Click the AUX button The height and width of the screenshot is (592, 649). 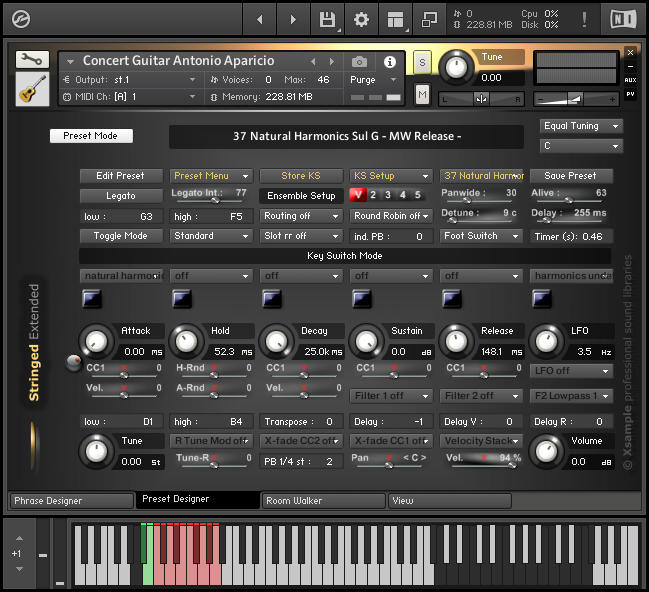tap(630, 80)
